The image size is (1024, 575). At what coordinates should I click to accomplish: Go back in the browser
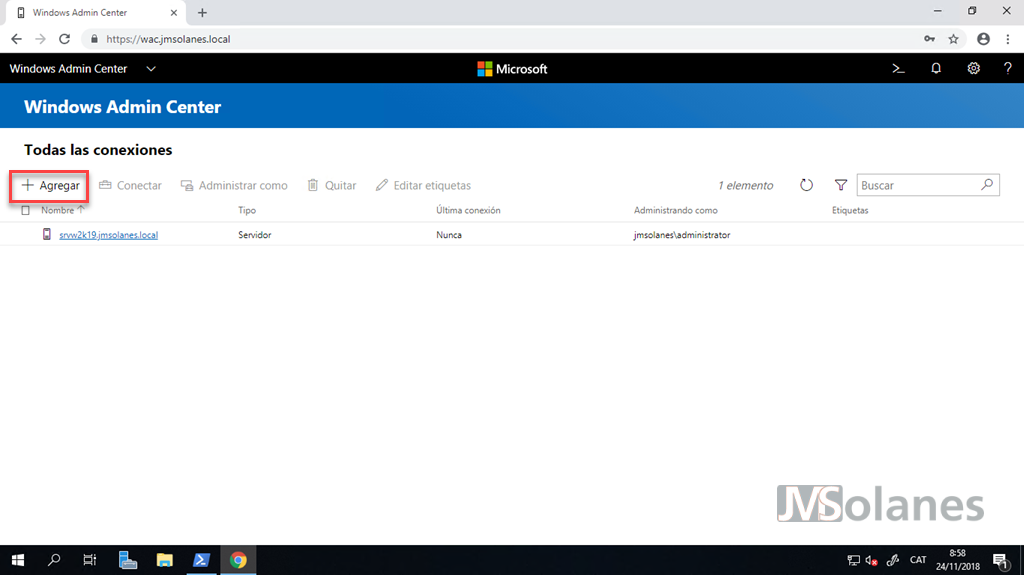16,39
